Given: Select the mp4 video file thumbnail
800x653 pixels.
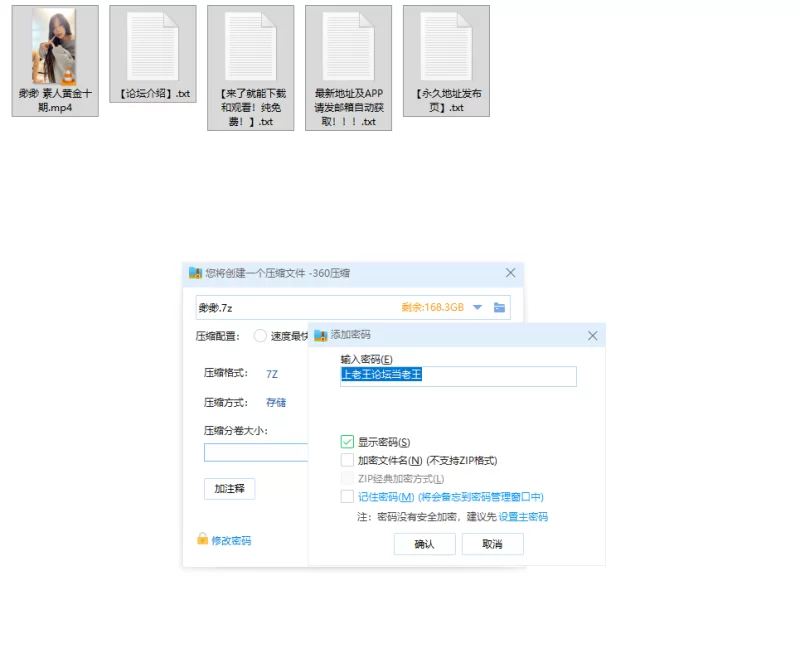Looking at the screenshot, I should pos(54,46).
